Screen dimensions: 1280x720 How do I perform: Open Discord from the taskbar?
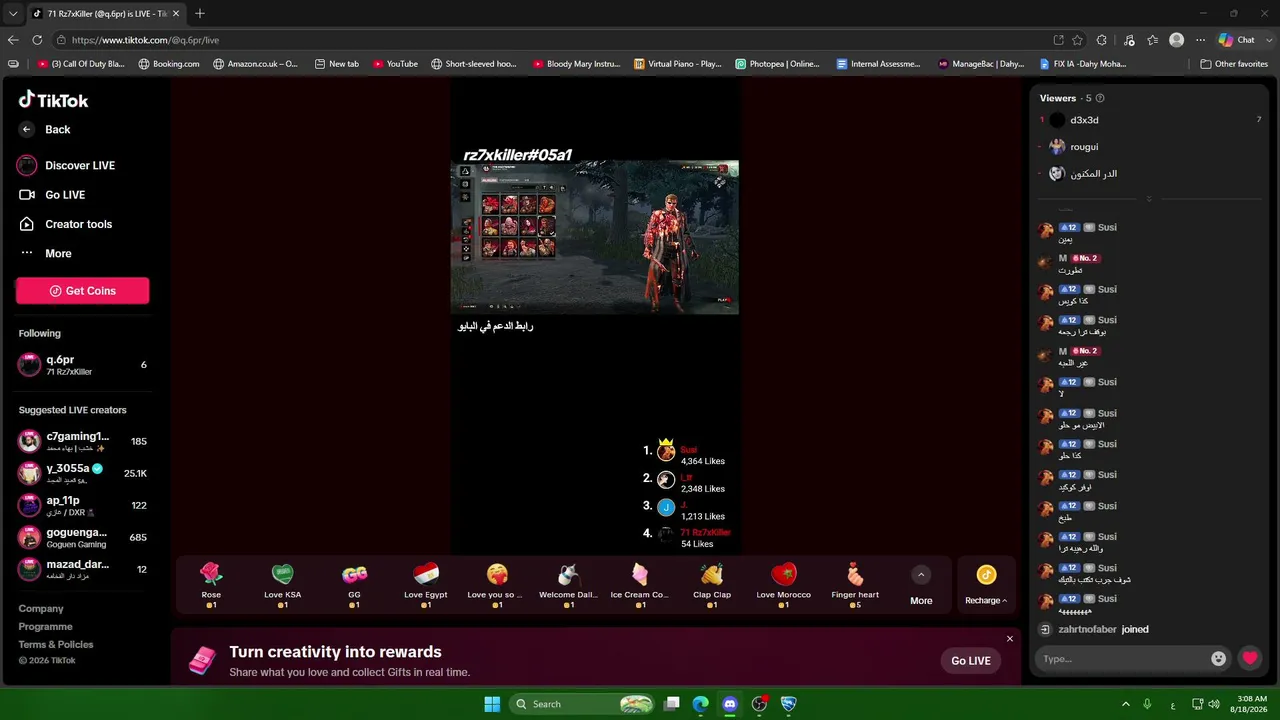pos(730,704)
